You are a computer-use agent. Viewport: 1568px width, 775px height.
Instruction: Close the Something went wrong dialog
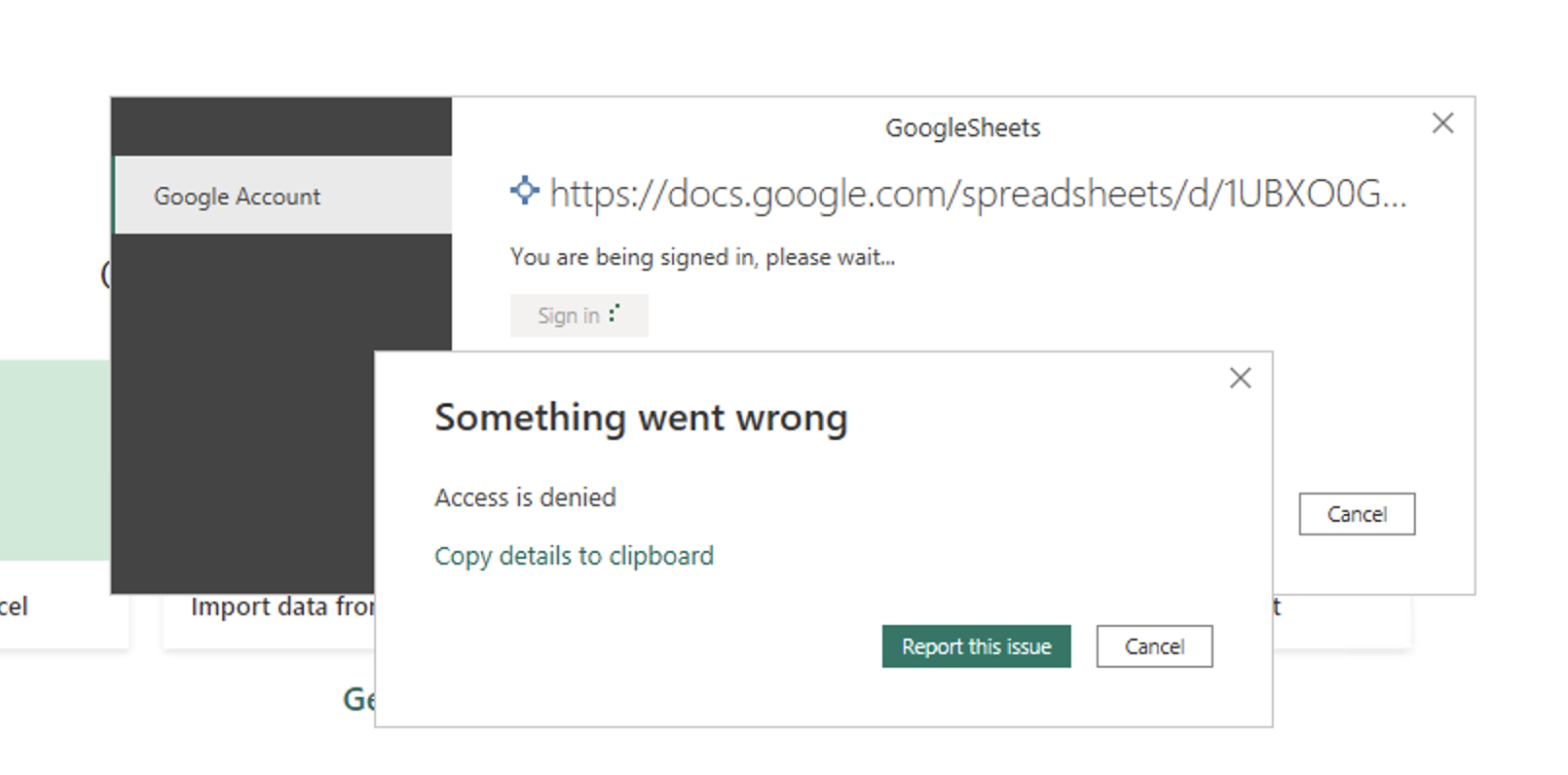pyautogui.click(x=1240, y=378)
